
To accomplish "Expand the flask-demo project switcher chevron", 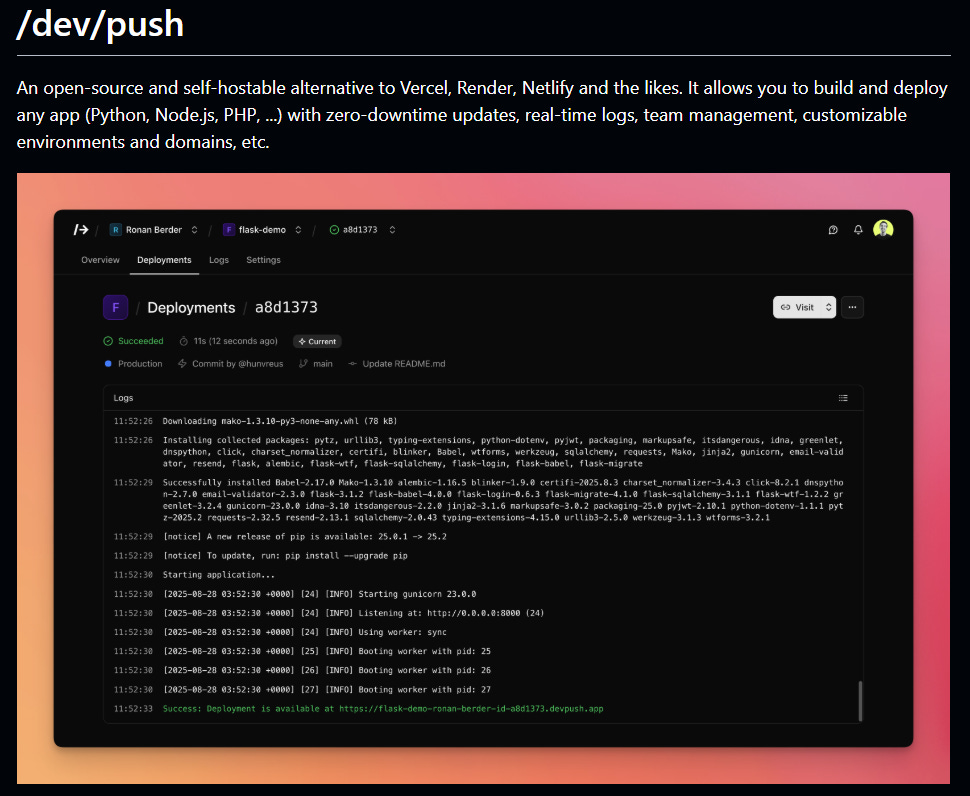I will tap(298, 229).
